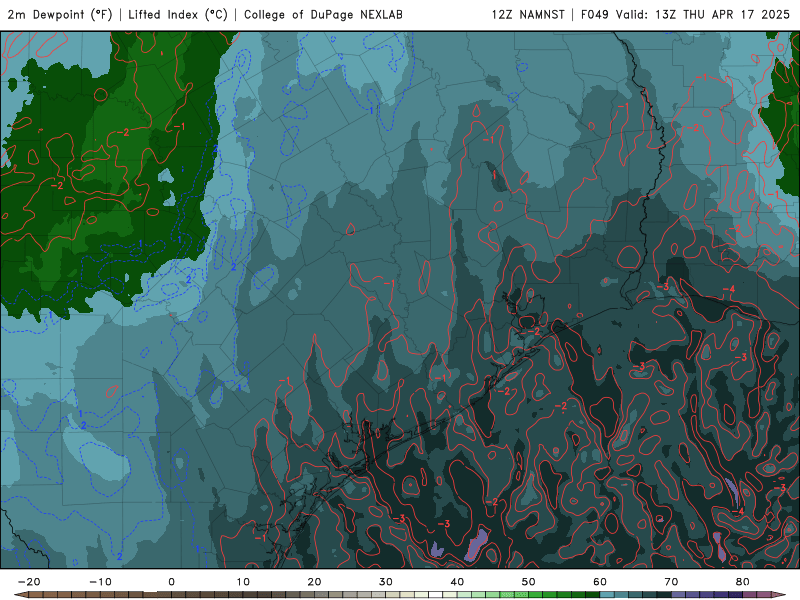Image resolution: width=800 pixels, height=600 pixels.
Task: Click the '50' color bar label
Action: (x=529, y=582)
